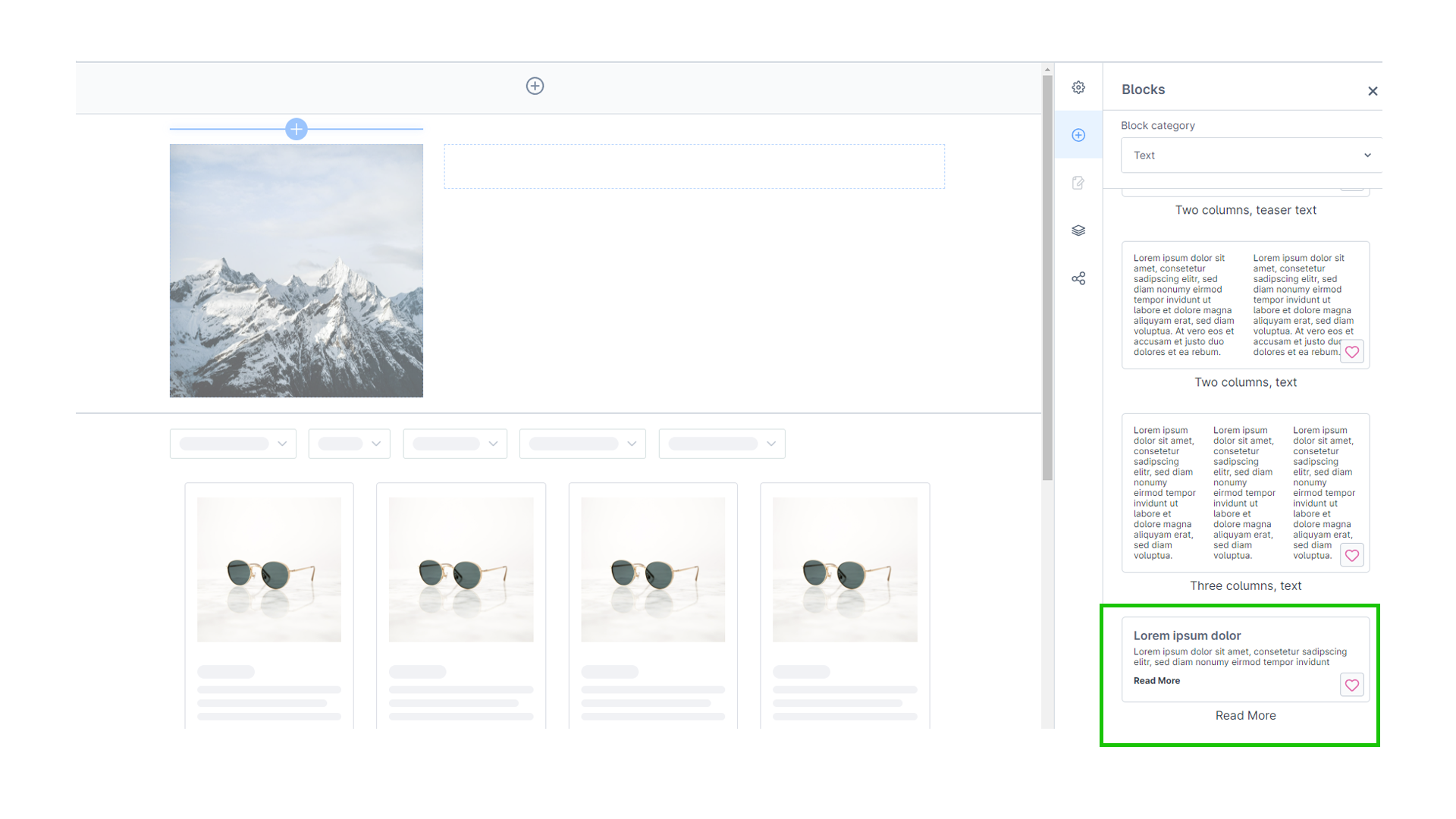Image resolution: width=1456 pixels, height=819 pixels.
Task: Click the edit/pencil icon in sidebar
Action: click(1079, 182)
